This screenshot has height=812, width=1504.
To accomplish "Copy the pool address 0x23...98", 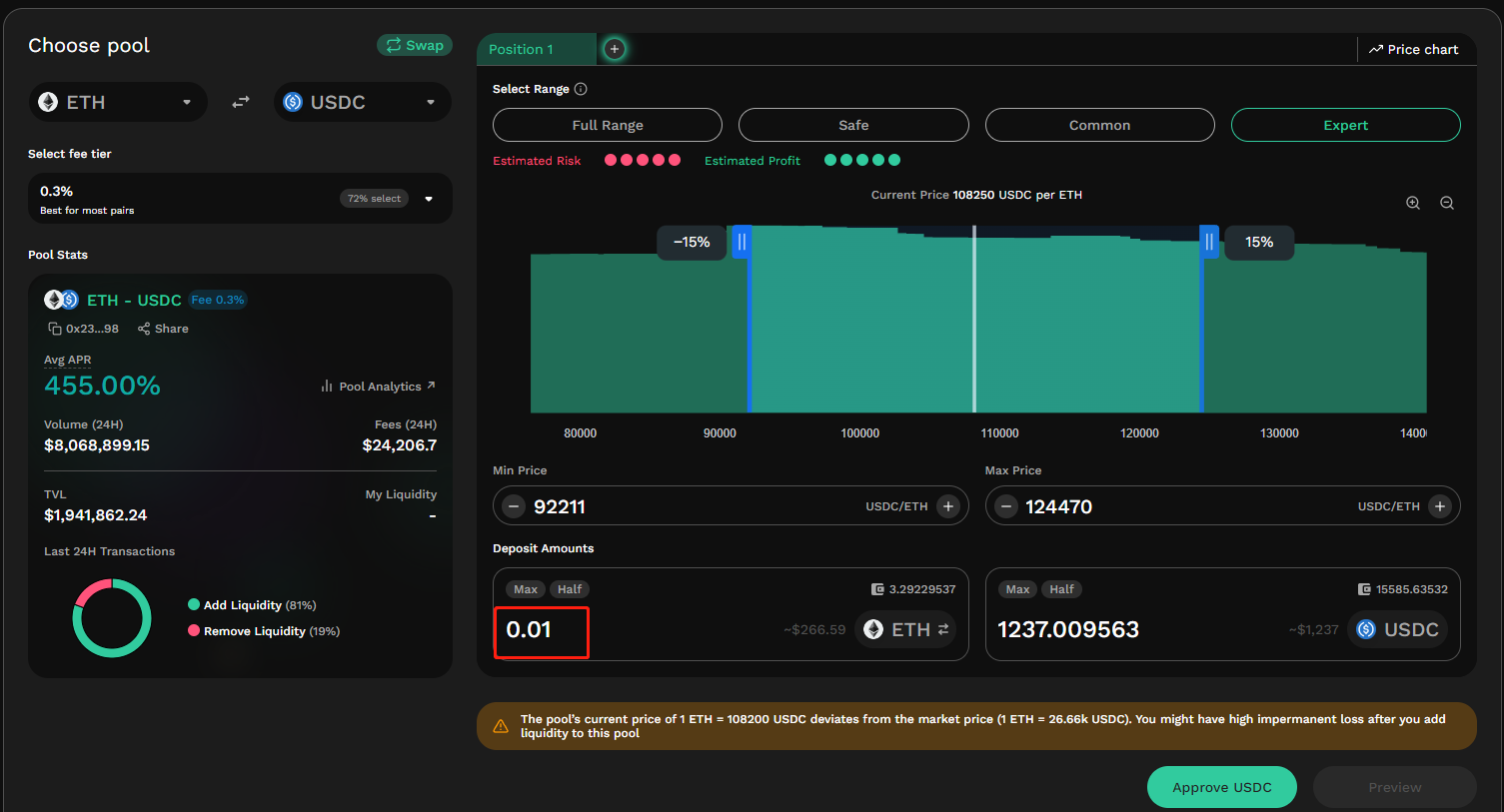I will point(55,329).
